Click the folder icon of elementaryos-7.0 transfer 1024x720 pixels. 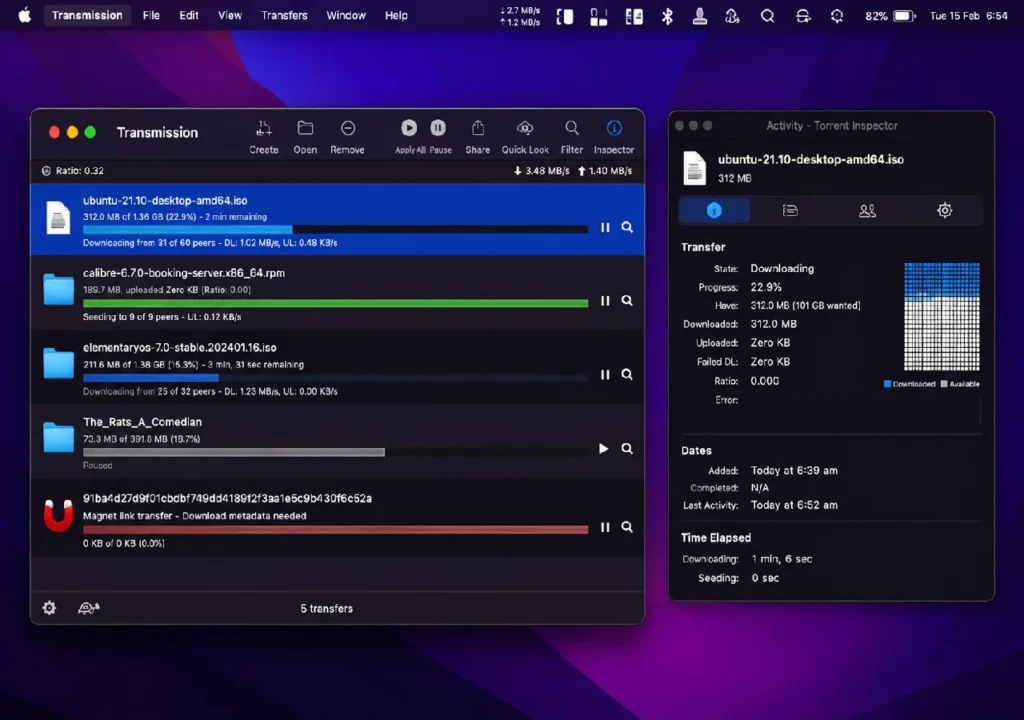(x=58, y=363)
